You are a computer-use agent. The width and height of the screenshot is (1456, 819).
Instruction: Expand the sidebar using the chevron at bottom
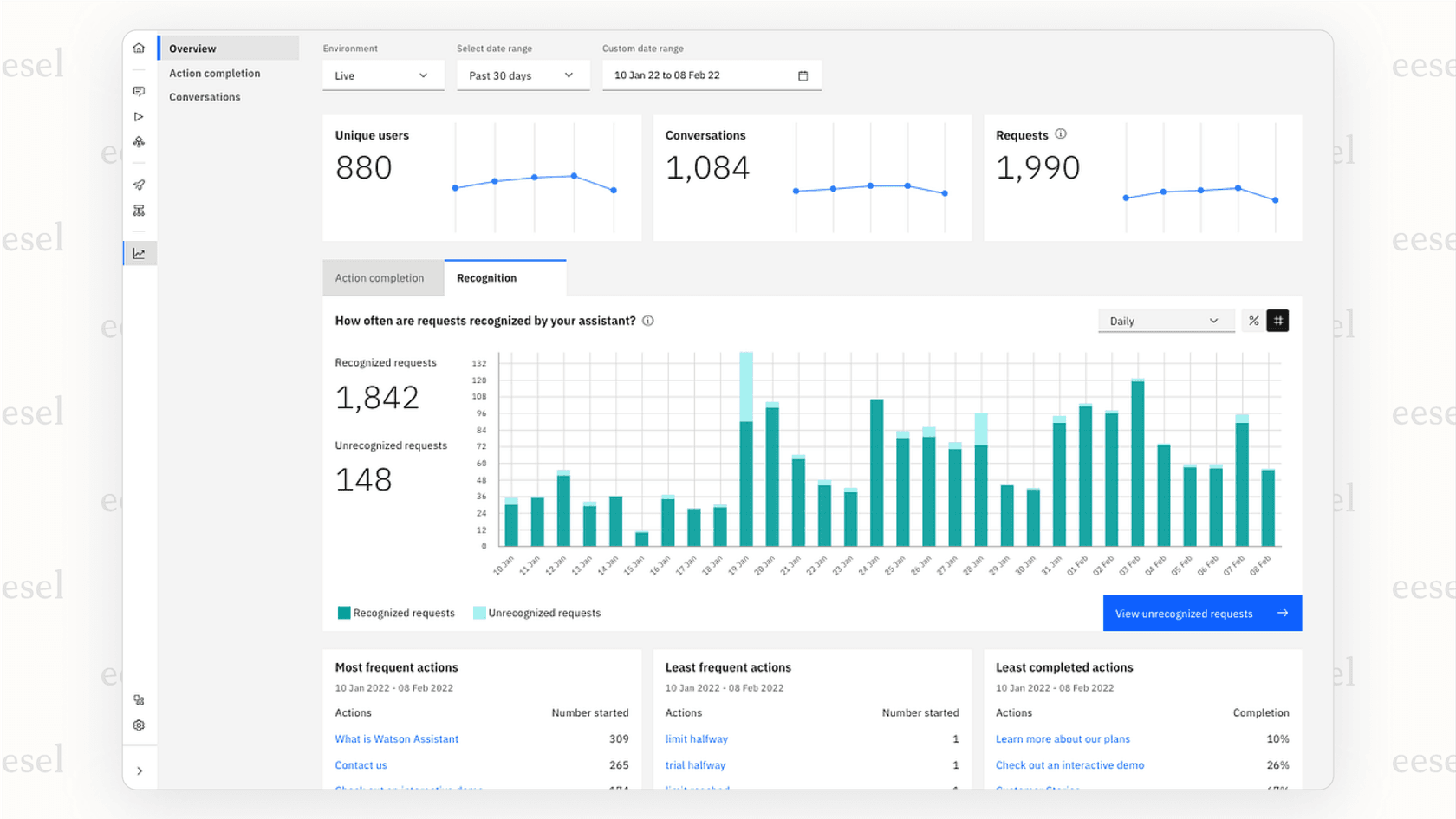click(x=139, y=770)
